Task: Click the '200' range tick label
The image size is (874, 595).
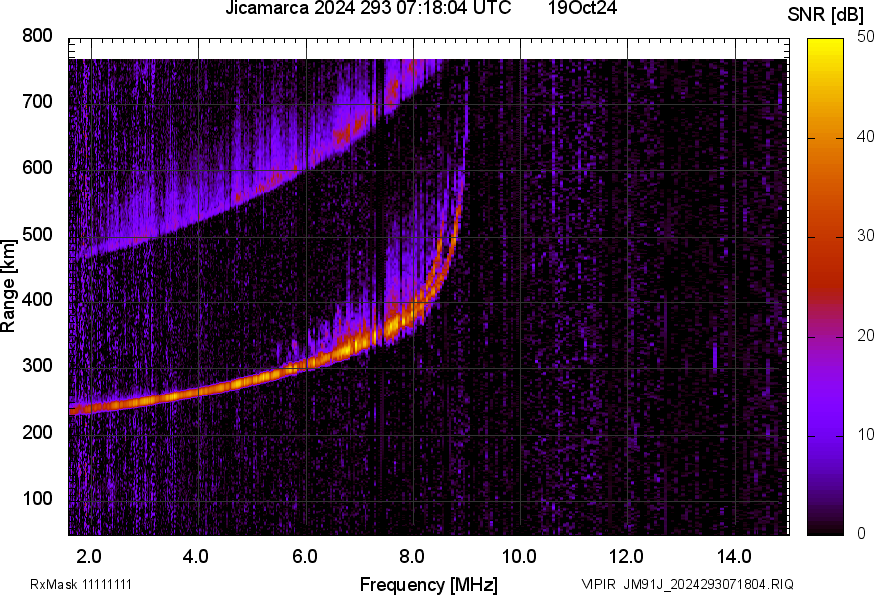Action: click(x=37, y=432)
